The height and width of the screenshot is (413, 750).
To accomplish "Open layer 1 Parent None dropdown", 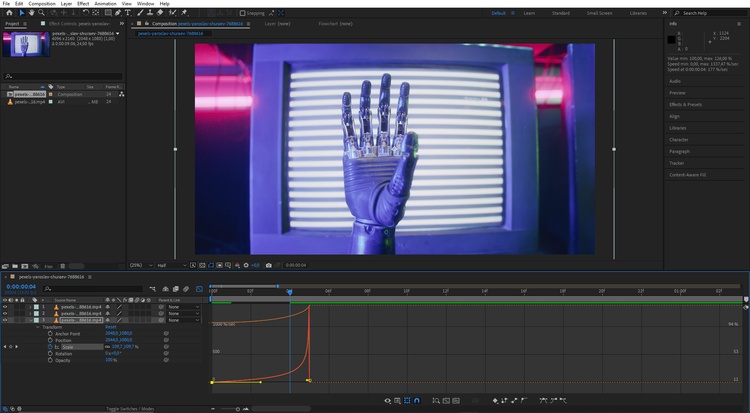I will (x=184, y=307).
